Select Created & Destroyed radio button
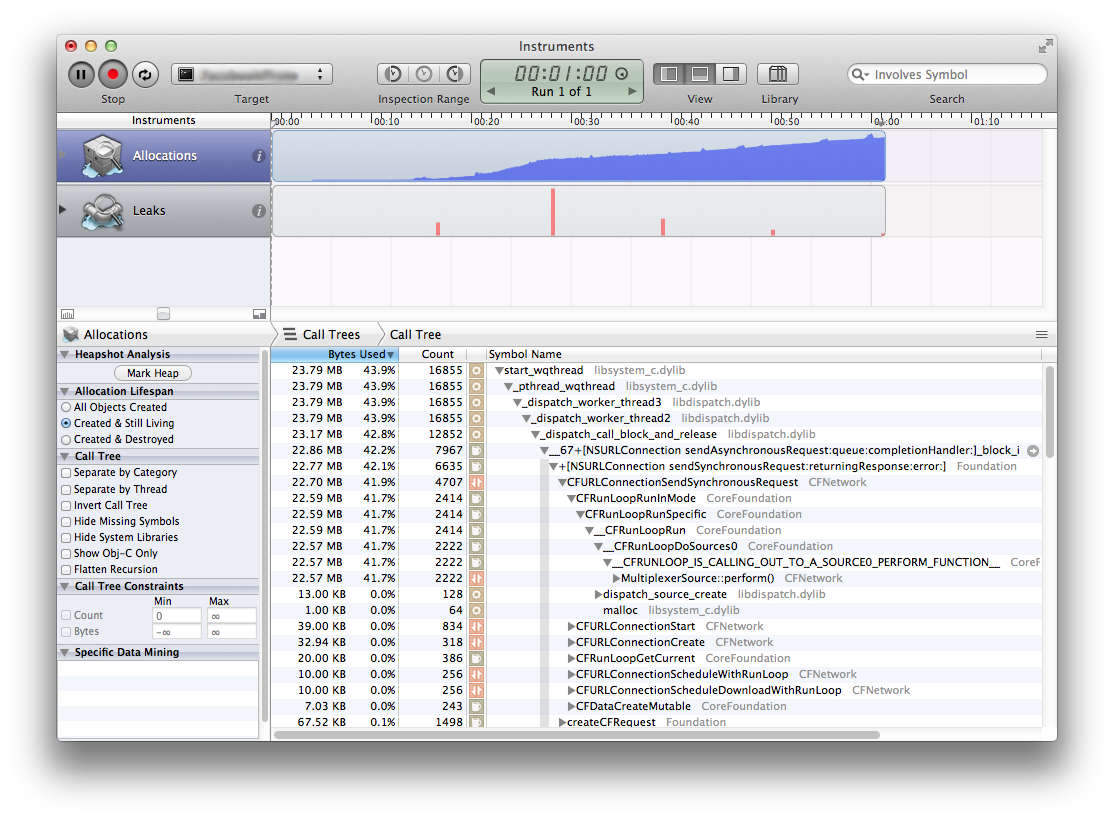1114x820 pixels. click(66, 439)
